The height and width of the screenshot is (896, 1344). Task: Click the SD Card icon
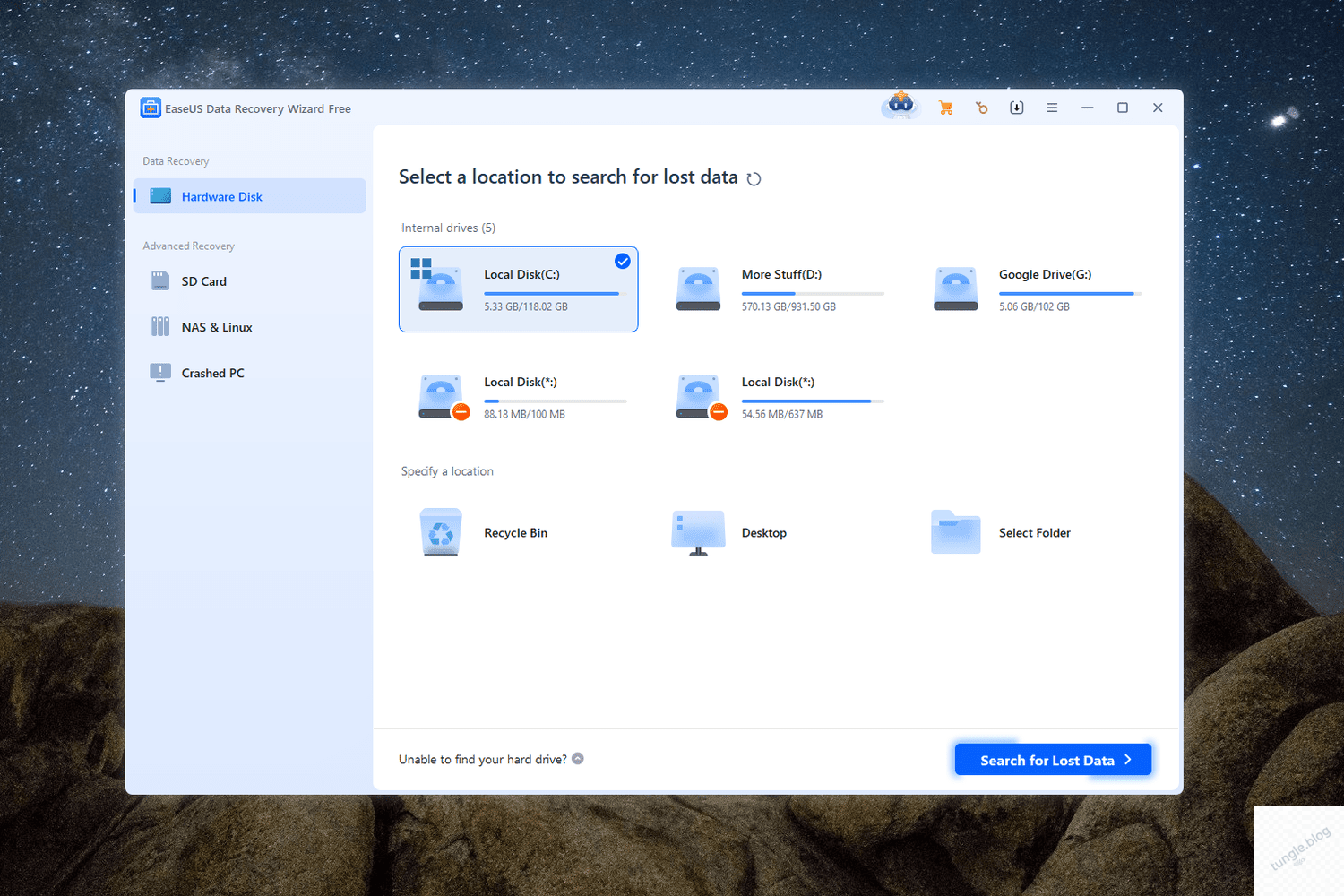coord(160,281)
